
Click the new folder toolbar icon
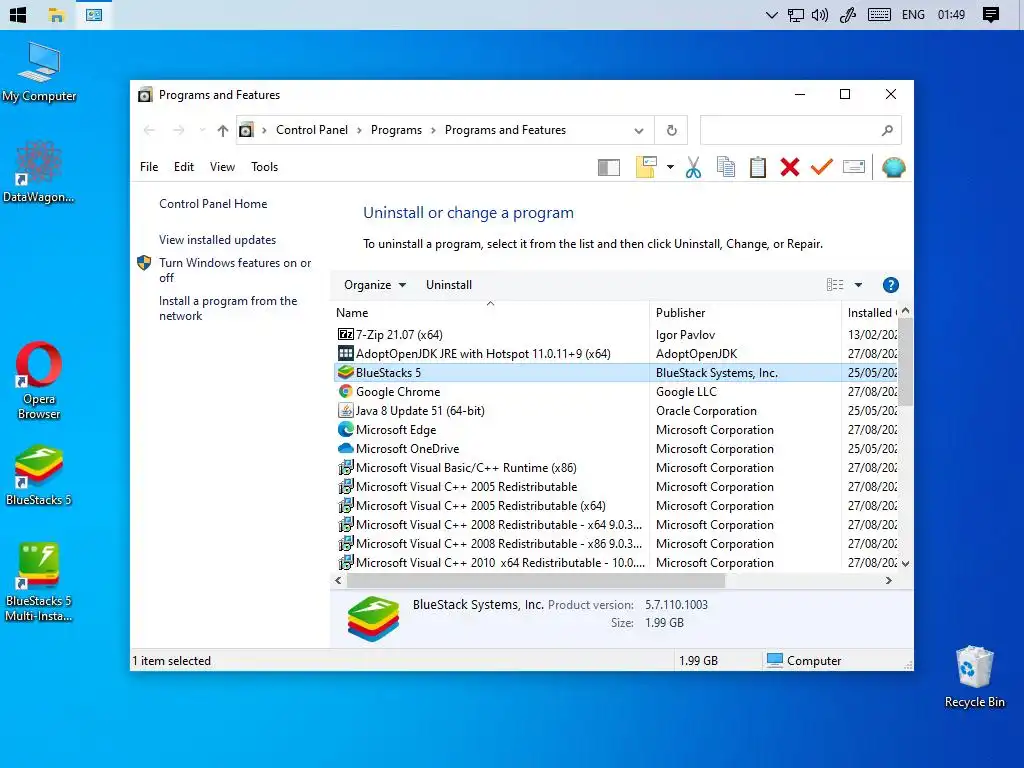pyautogui.click(x=646, y=167)
